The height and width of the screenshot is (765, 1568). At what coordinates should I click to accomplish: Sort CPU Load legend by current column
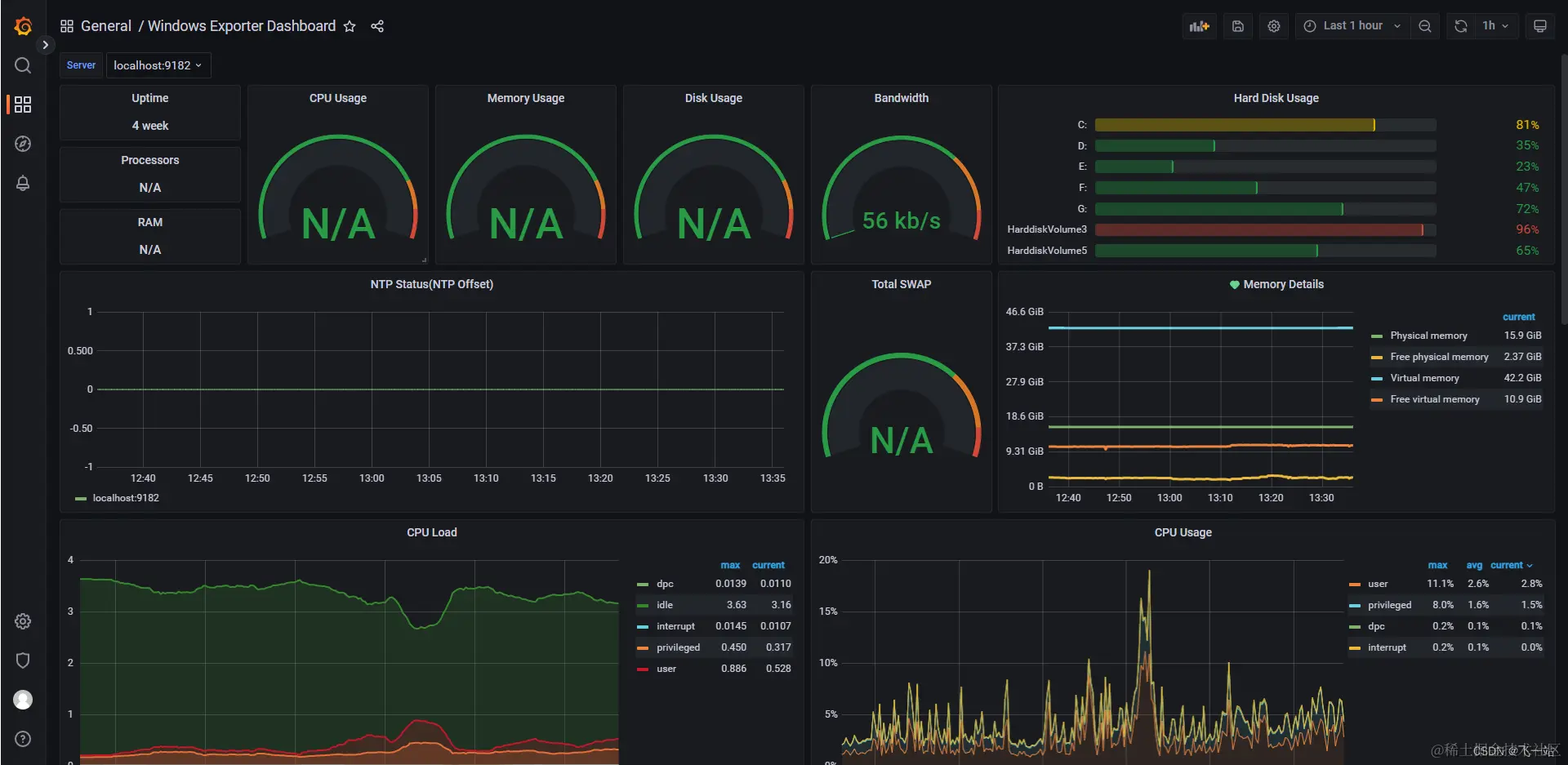[768, 565]
